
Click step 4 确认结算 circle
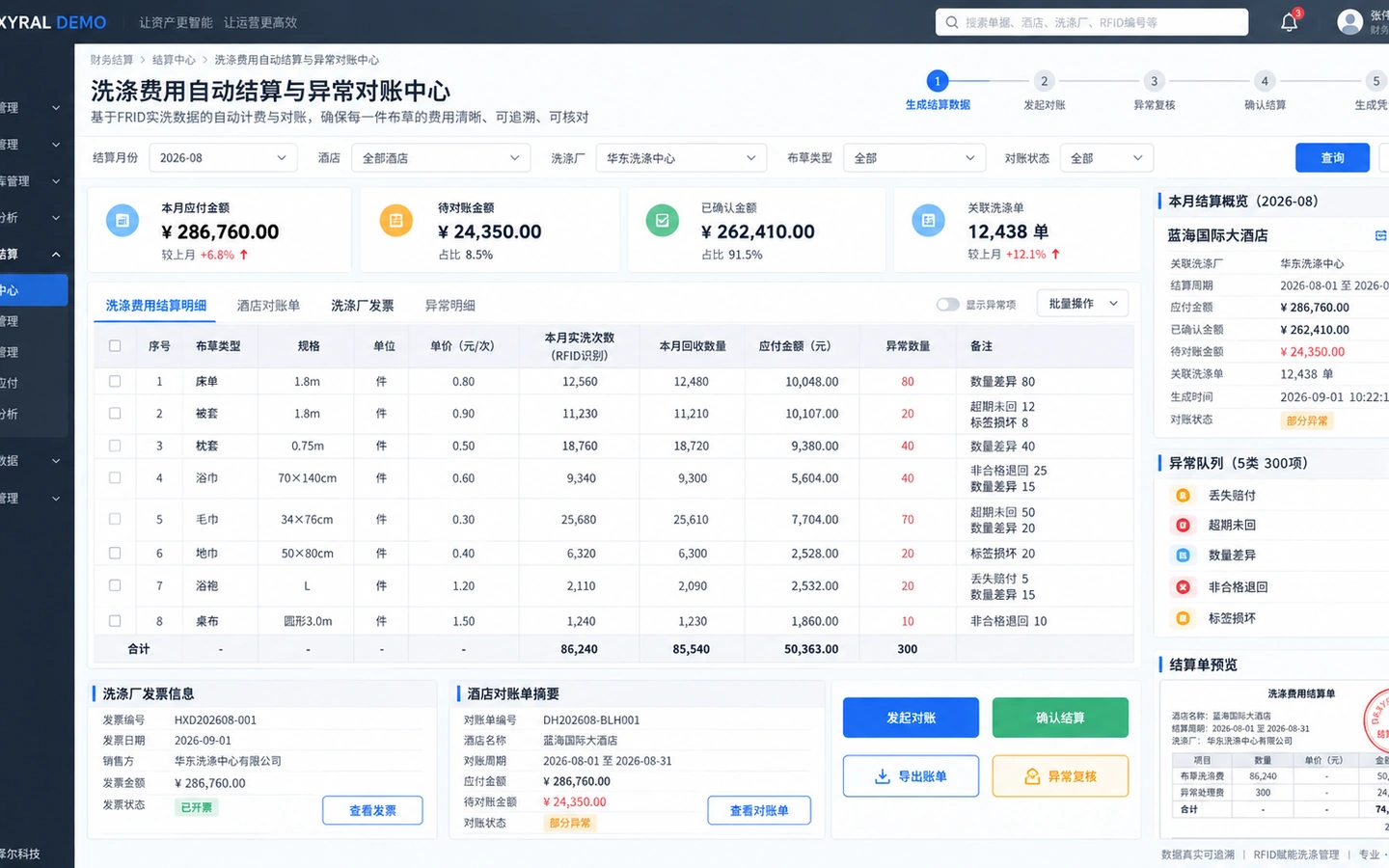point(1265,81)
